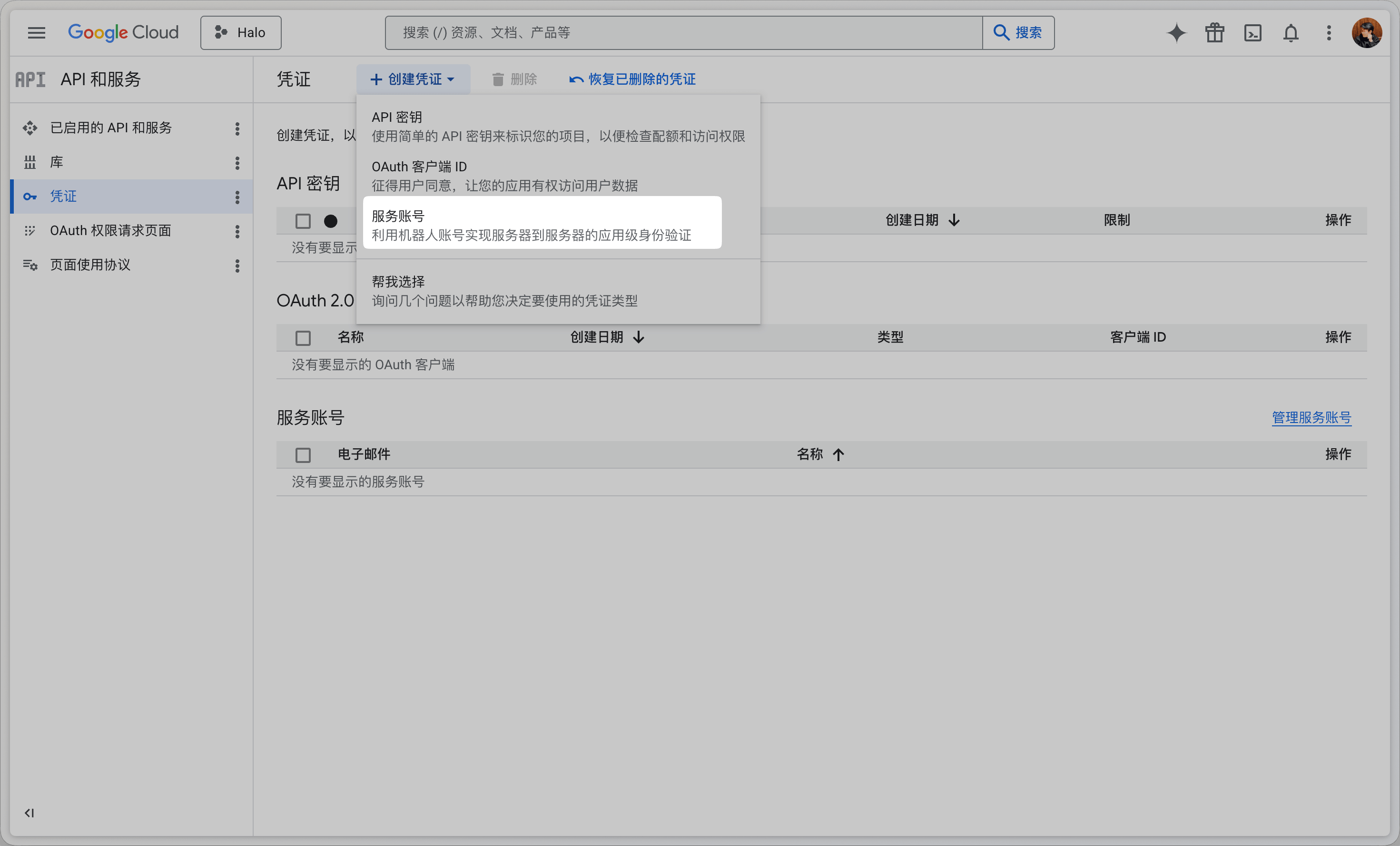
Task: Open more options for 凭证 sidebar item
Action: pos(237,197)
